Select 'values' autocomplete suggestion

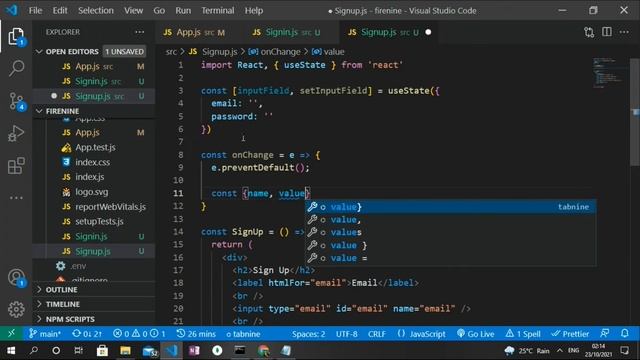coord(451,232)
